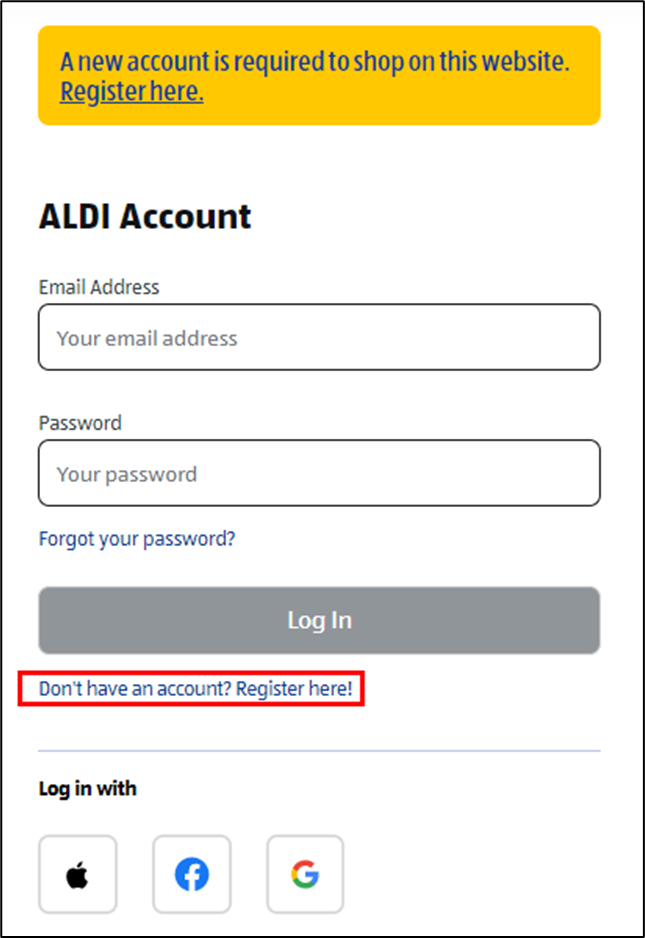Submit the login form
Viewport: 645px width, 938px height.
pos(319,620)
